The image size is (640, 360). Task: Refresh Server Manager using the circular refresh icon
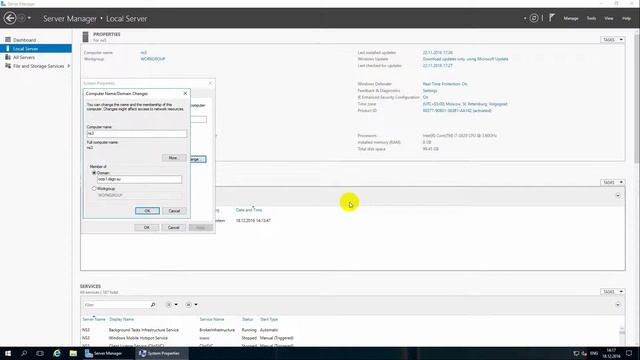pos(534,18)
